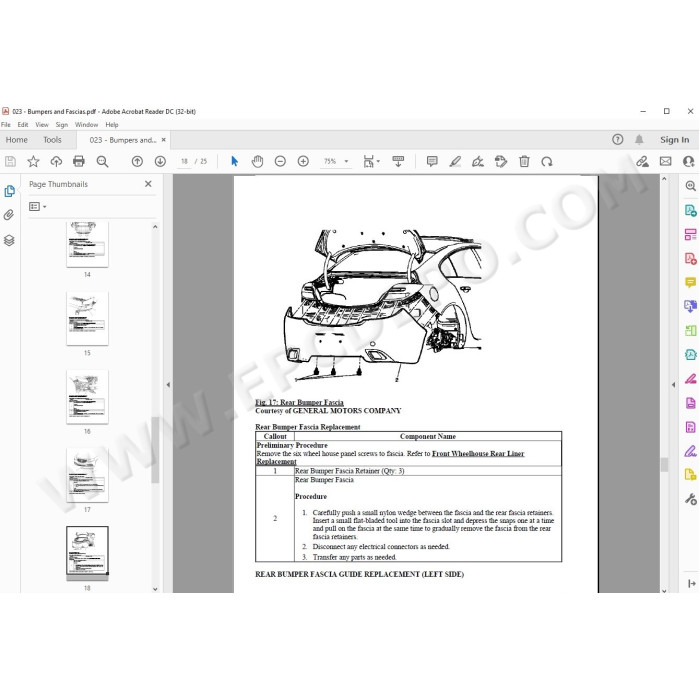The image size is (700, 700).
Task: Go to the previous page arrow
Action: tap(138, 162)
